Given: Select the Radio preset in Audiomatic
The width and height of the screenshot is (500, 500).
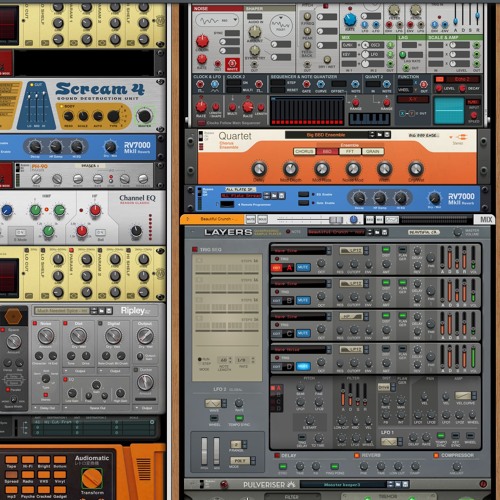Looking at the screenshot, I should 28,475.
